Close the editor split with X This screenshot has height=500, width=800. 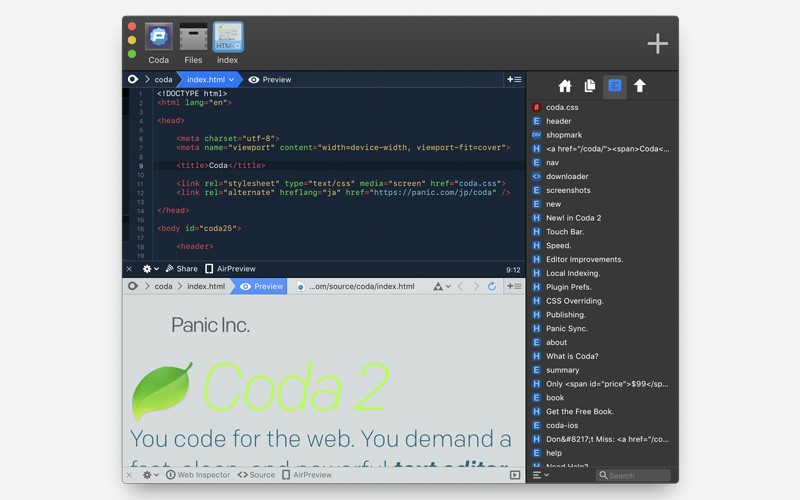coord(129,269)
